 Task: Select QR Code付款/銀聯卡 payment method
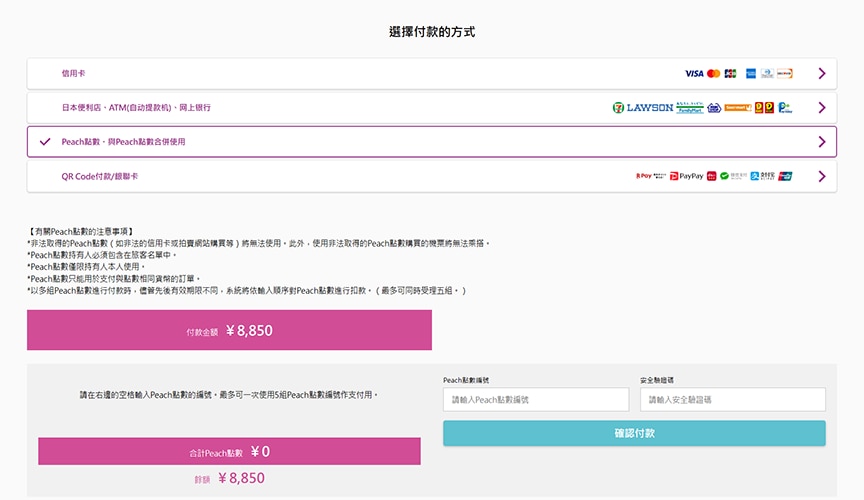point(432,176)
